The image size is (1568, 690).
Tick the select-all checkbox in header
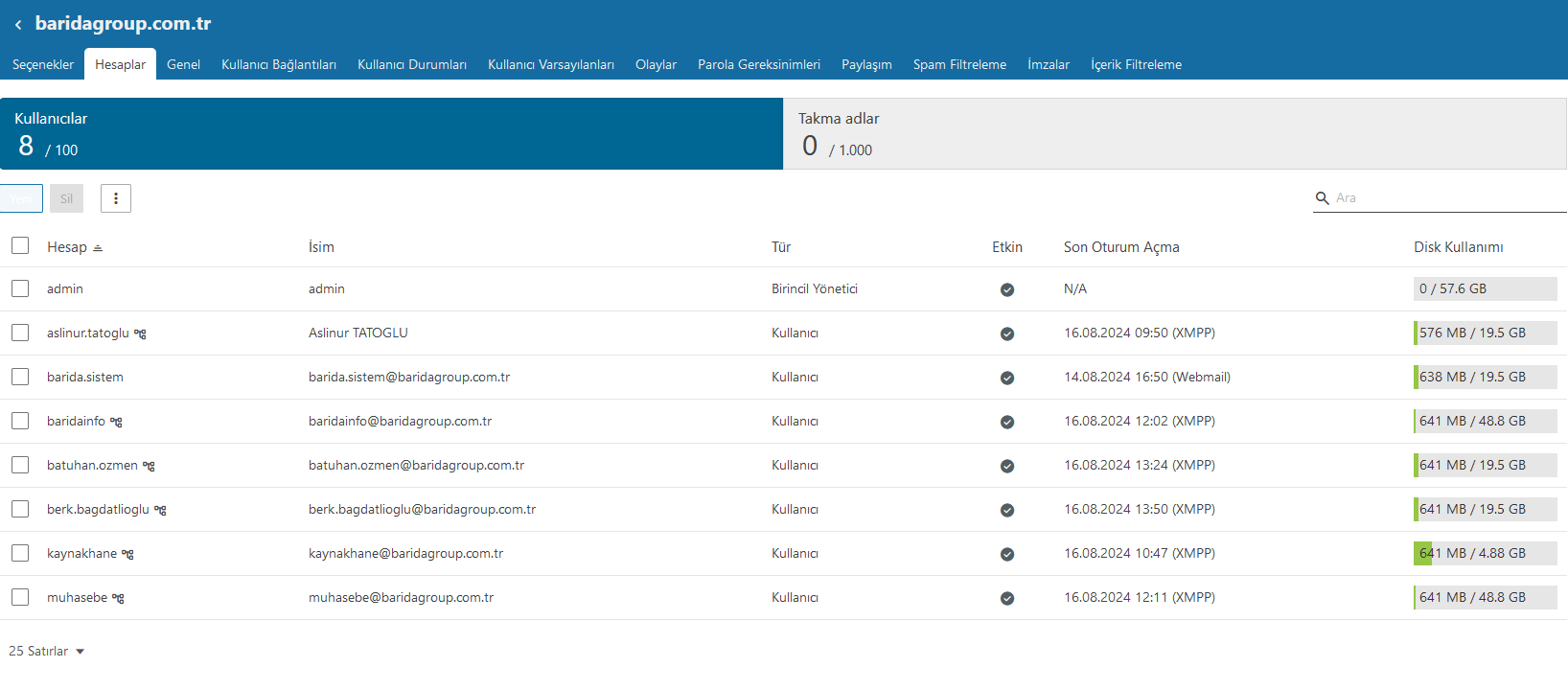tap(20, 246)
